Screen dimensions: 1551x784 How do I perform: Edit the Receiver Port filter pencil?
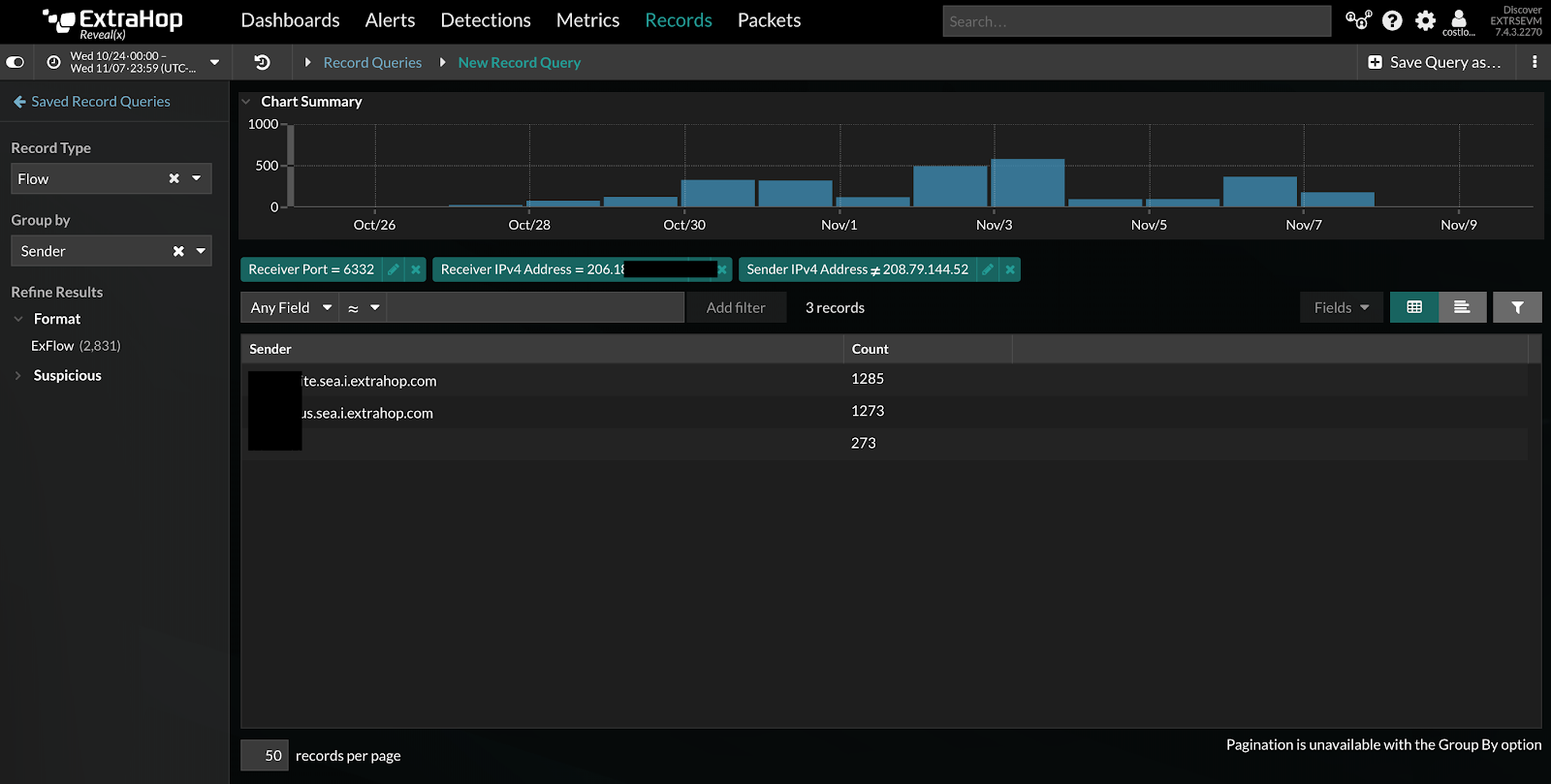coord(394,269)
